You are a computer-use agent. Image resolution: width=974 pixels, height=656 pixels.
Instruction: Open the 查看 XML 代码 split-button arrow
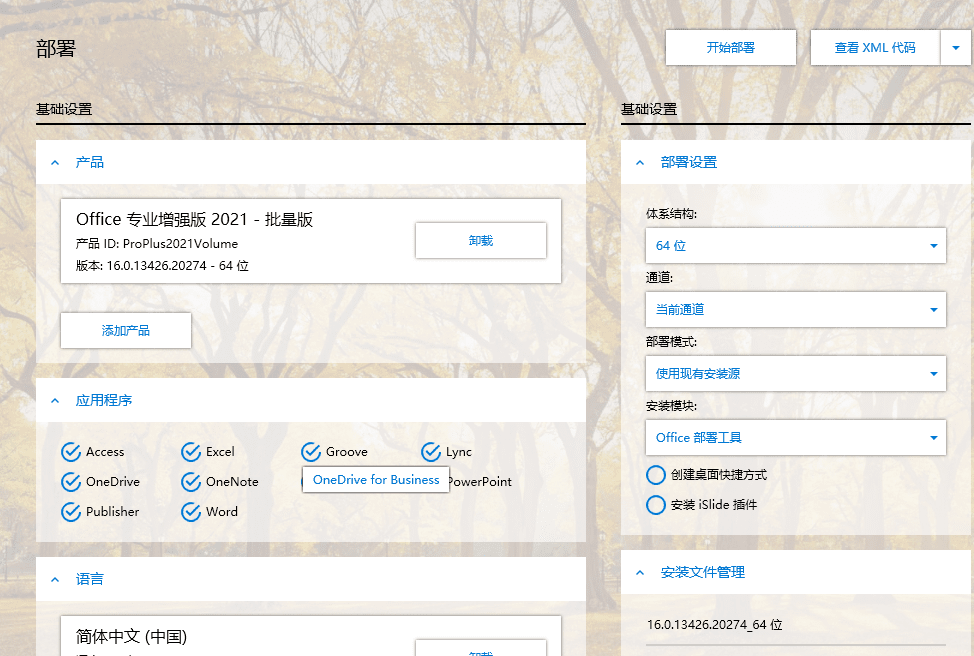[x=955, y=47]
